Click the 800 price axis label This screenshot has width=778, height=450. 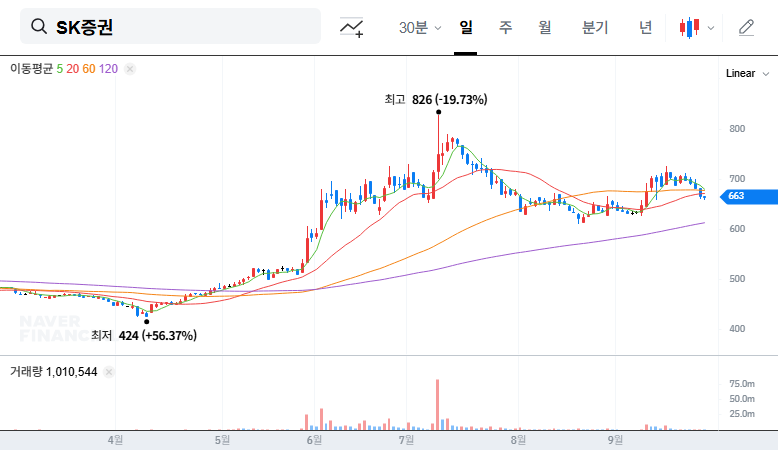[737, 129]
